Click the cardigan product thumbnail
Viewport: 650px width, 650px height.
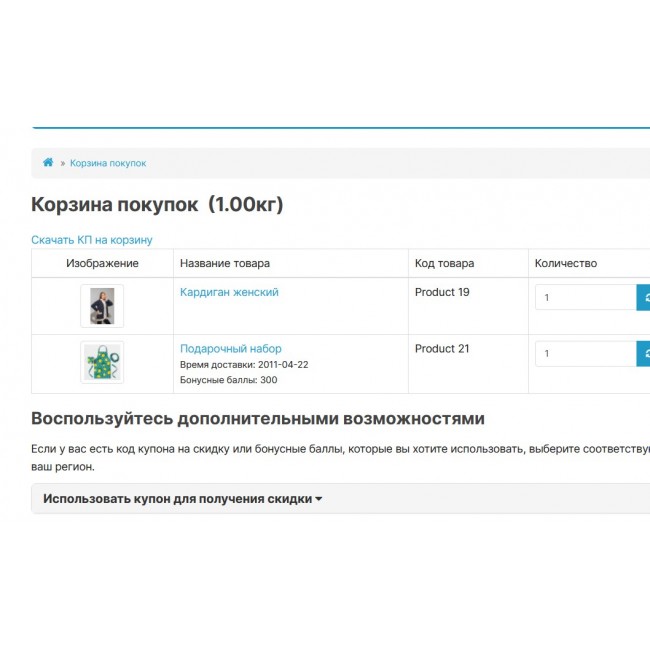(x=102, y=306)
